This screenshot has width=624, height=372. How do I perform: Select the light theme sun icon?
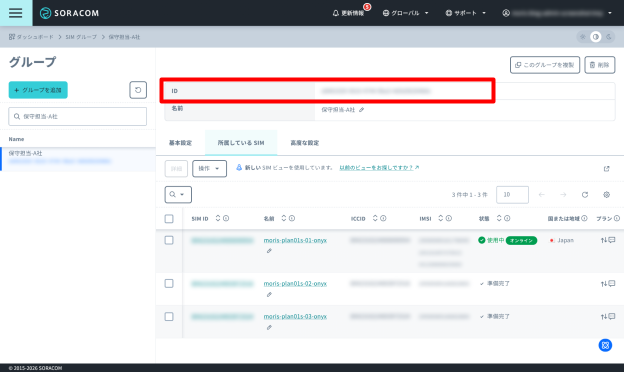tap(583, 37)
